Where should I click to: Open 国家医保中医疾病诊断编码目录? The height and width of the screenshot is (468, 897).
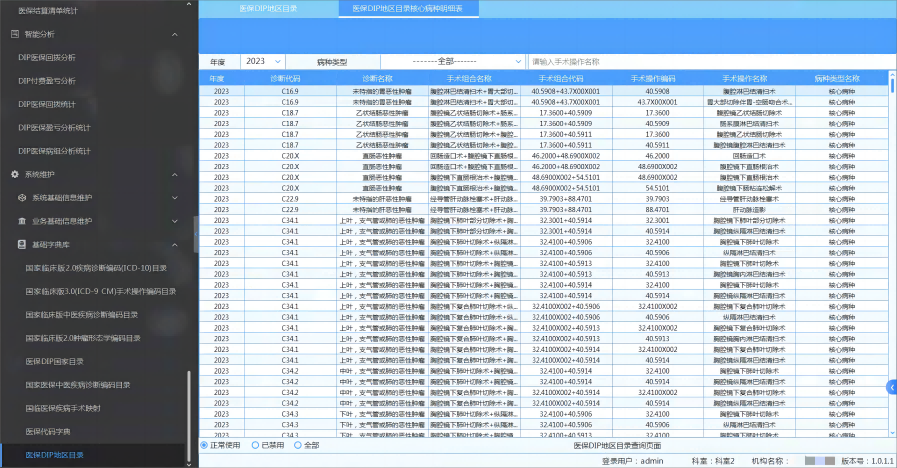(x=78, y=385)
